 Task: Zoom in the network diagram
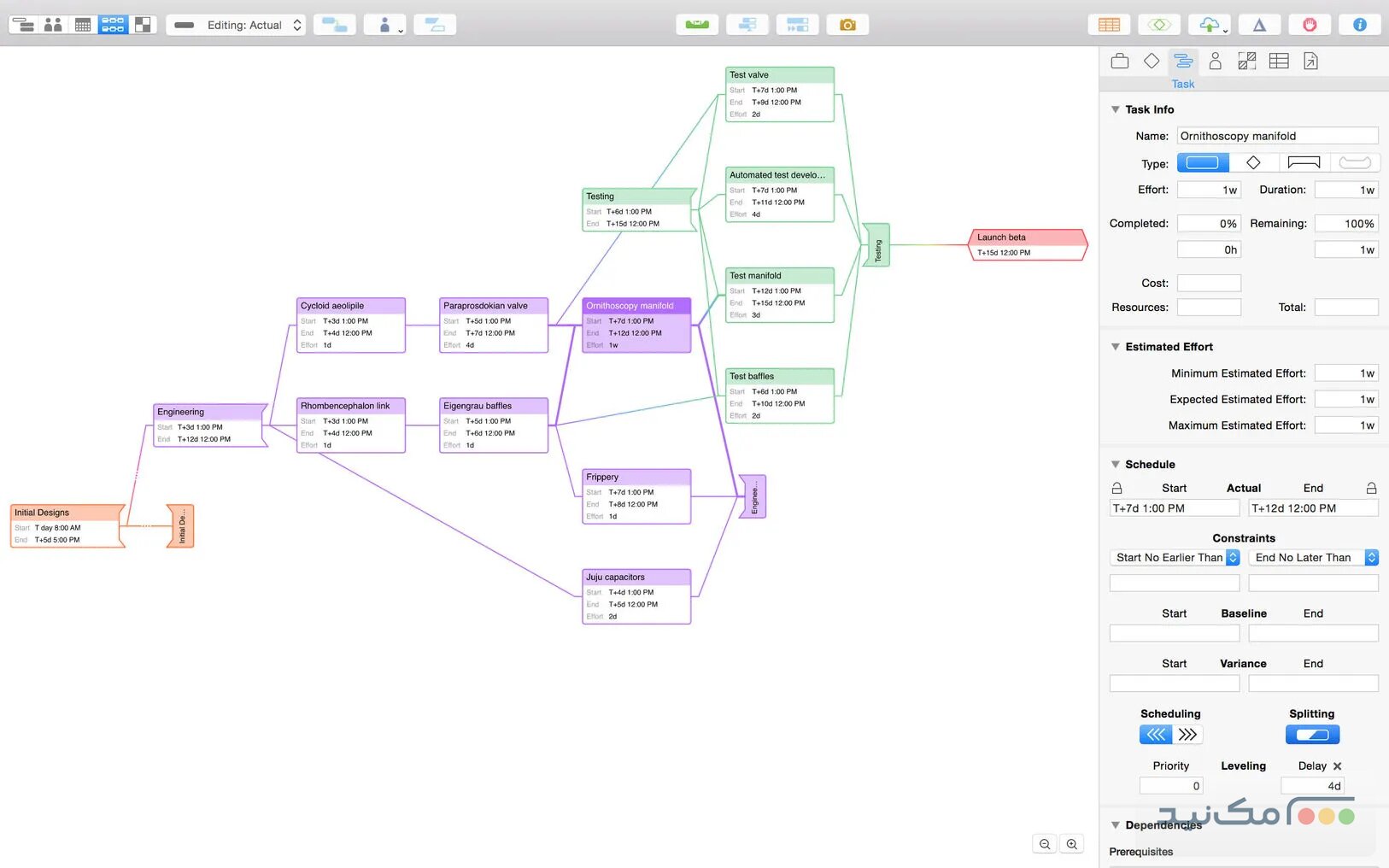click(1071, 844)
